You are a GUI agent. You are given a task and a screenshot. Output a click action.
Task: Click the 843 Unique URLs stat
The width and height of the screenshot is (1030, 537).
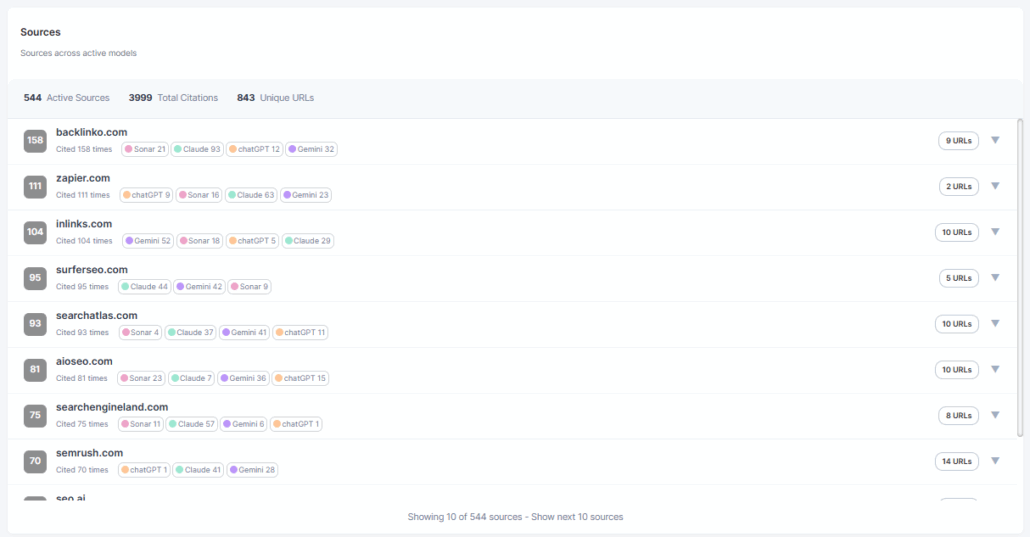pos(275,97)
